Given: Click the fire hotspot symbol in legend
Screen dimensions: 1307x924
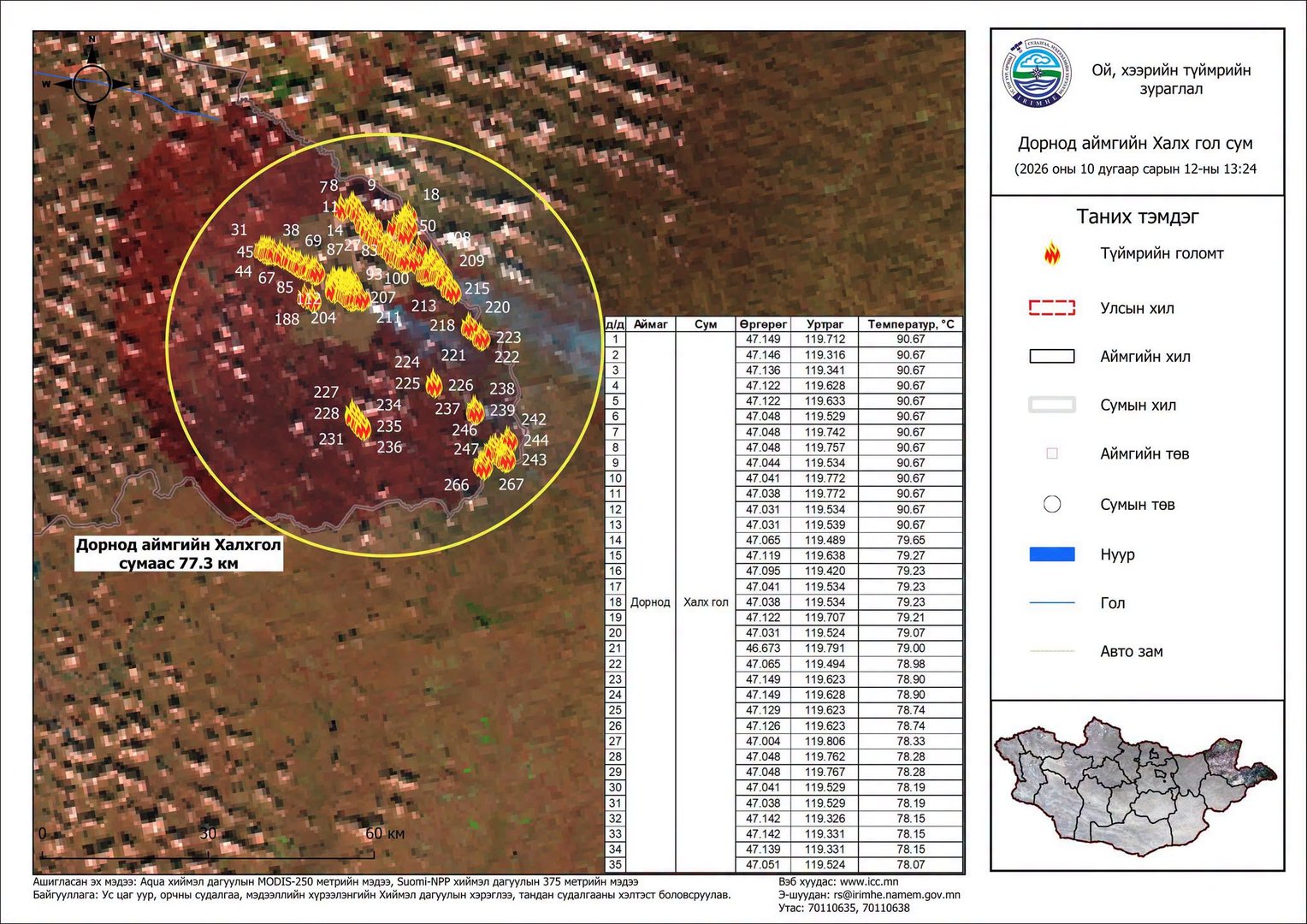Looking at the screenshot, I should click(1052, 253).
